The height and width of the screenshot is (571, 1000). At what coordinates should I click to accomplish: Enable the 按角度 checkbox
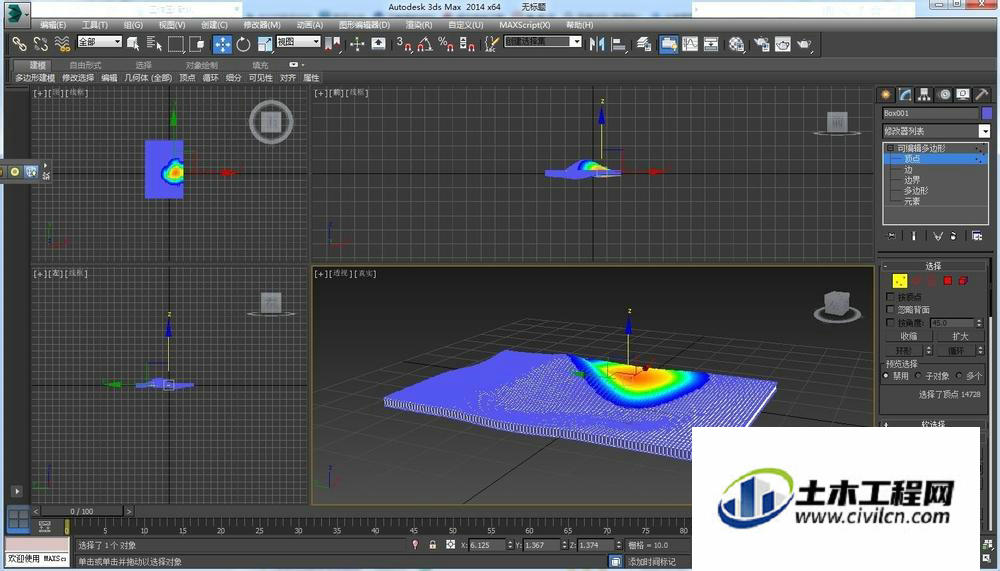tap(890, 323)
